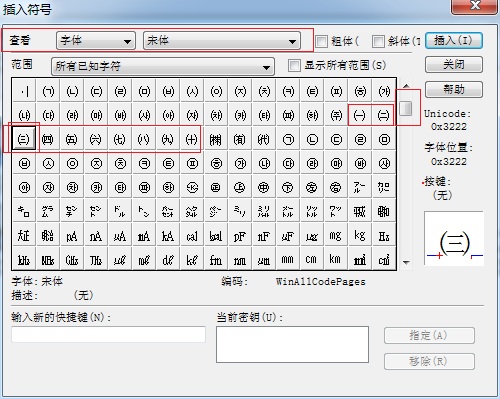The height and width of the screenshot is (399, 500).
Task: Pick the Hz unit symbol
Action: point(384,235)
